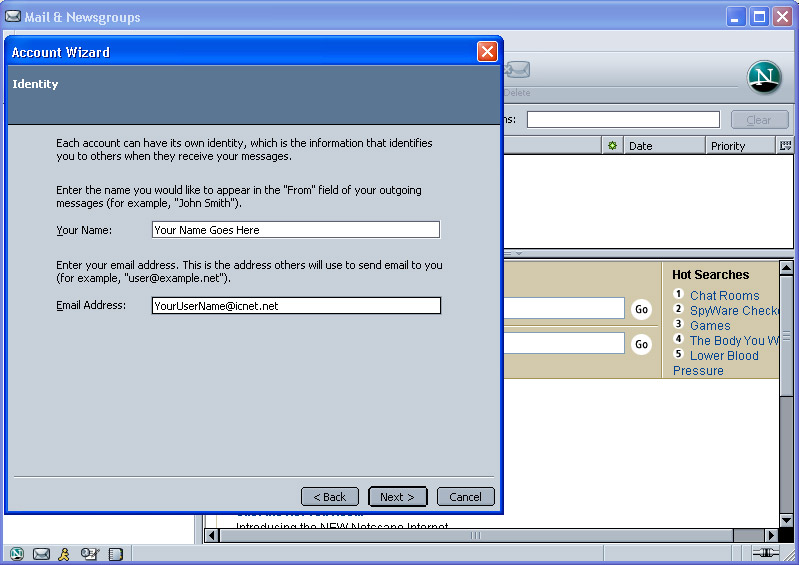Click the green thread status column icon

pyautogui.click(x=612, y=146)
